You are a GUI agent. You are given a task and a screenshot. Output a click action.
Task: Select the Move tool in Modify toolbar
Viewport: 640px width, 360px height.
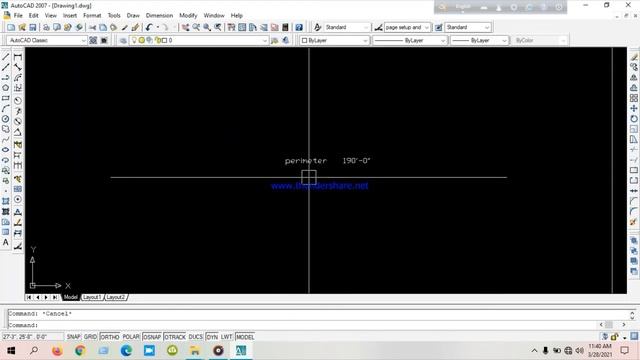point(633,109)
